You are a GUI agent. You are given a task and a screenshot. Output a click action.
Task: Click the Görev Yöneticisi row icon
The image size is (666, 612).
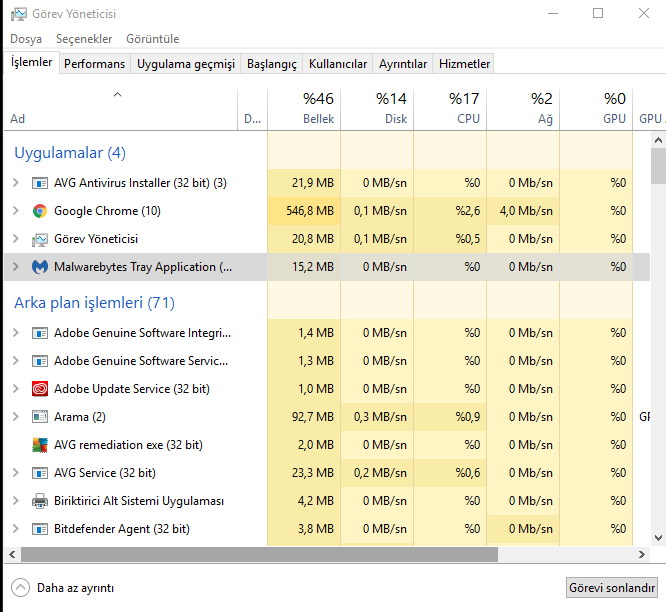tap(40, 240)
